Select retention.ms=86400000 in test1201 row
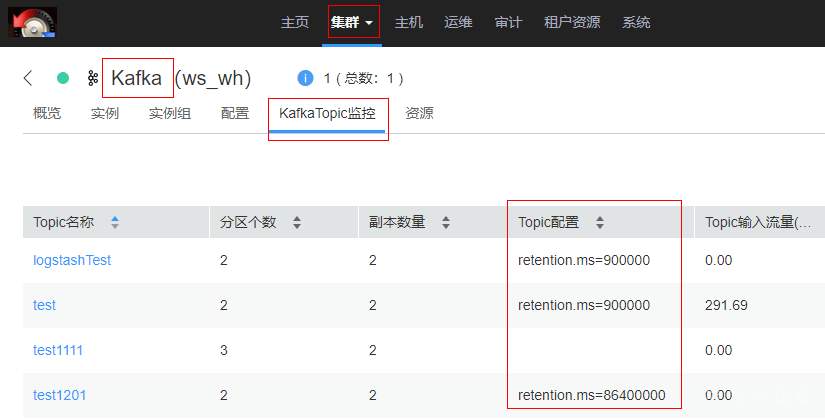The height and width of the screenshot is (420, 825). tap(592, 395)
